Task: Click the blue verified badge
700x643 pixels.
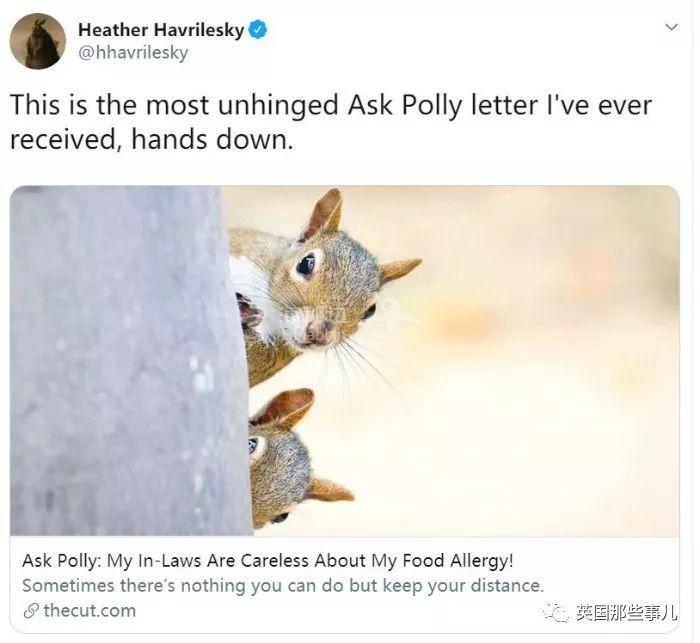Action: (x=258, y=29)
